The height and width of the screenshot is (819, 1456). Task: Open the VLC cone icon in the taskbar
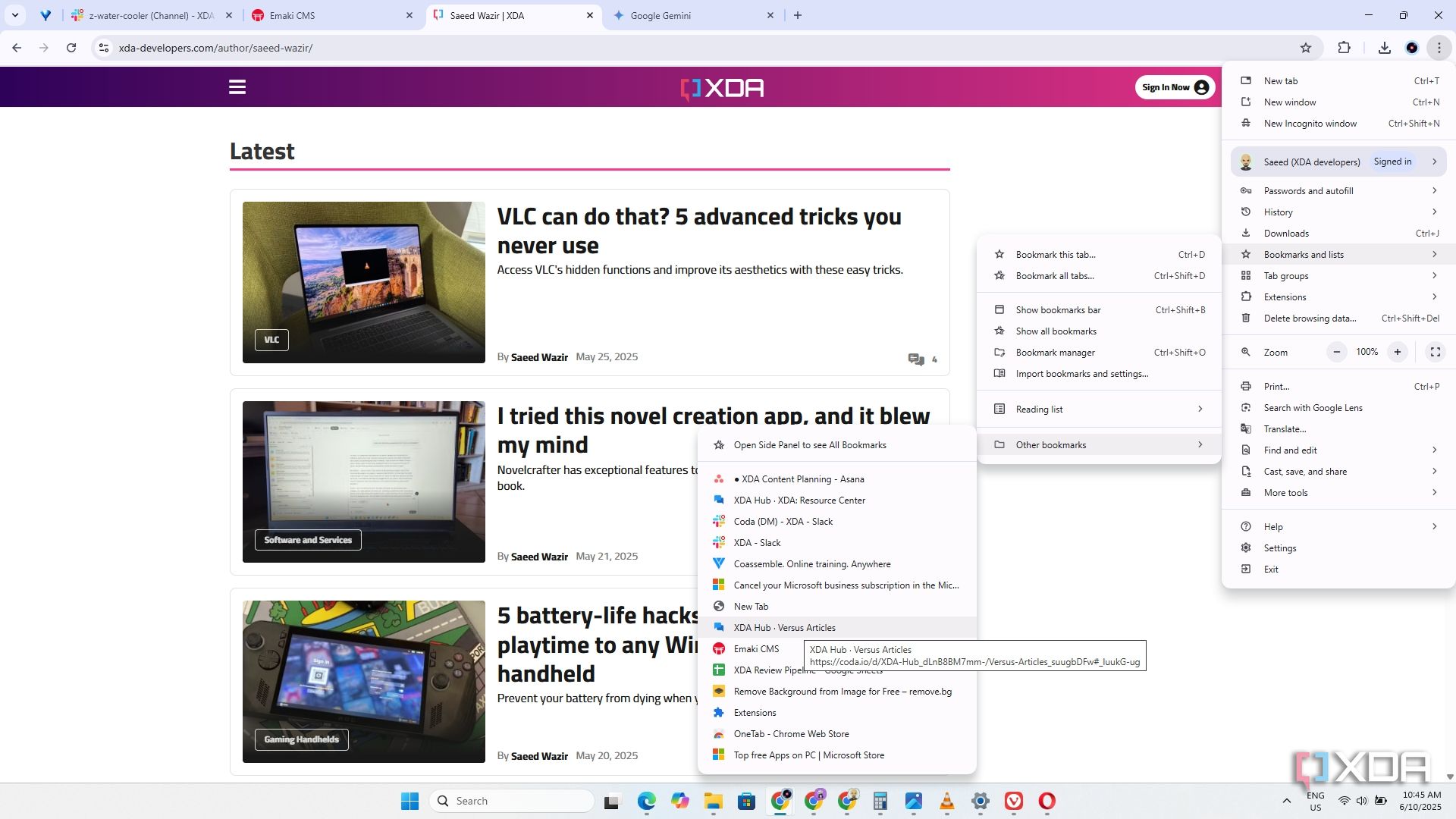tap(946, 801)
